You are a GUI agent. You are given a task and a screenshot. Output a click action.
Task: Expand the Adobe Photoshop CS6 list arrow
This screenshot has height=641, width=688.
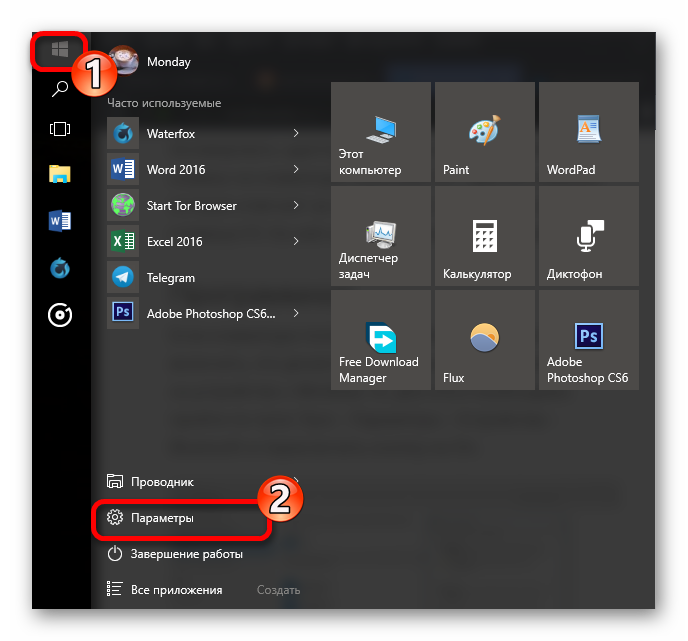pyautogui.click(x=296, y=313)
